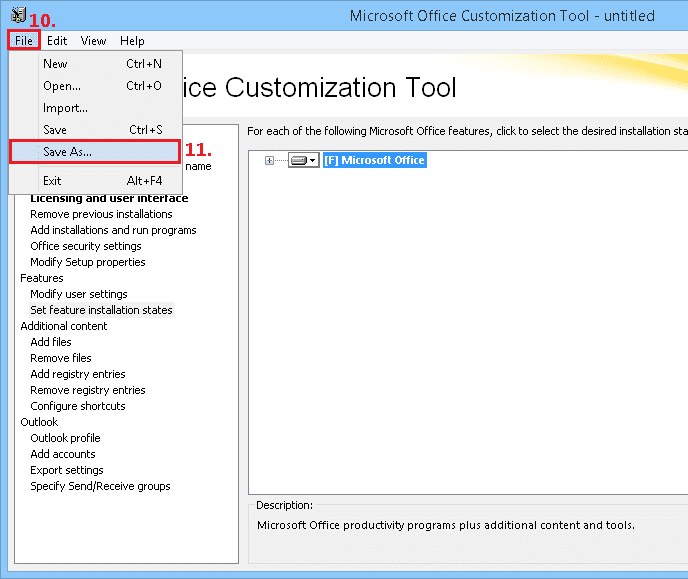Screen dimensions: 688x579
Task: Open the Export settings section
Action: click(67, 470)
